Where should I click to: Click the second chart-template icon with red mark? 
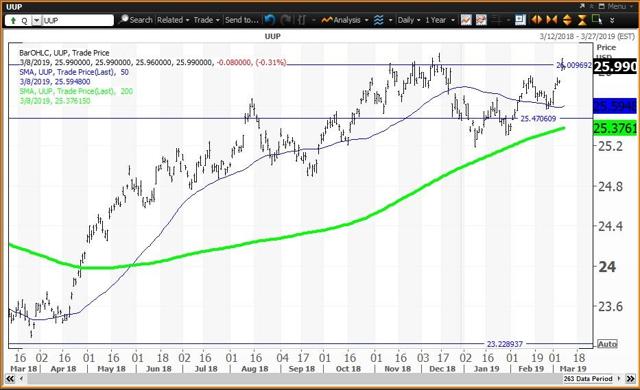point(481,20)
